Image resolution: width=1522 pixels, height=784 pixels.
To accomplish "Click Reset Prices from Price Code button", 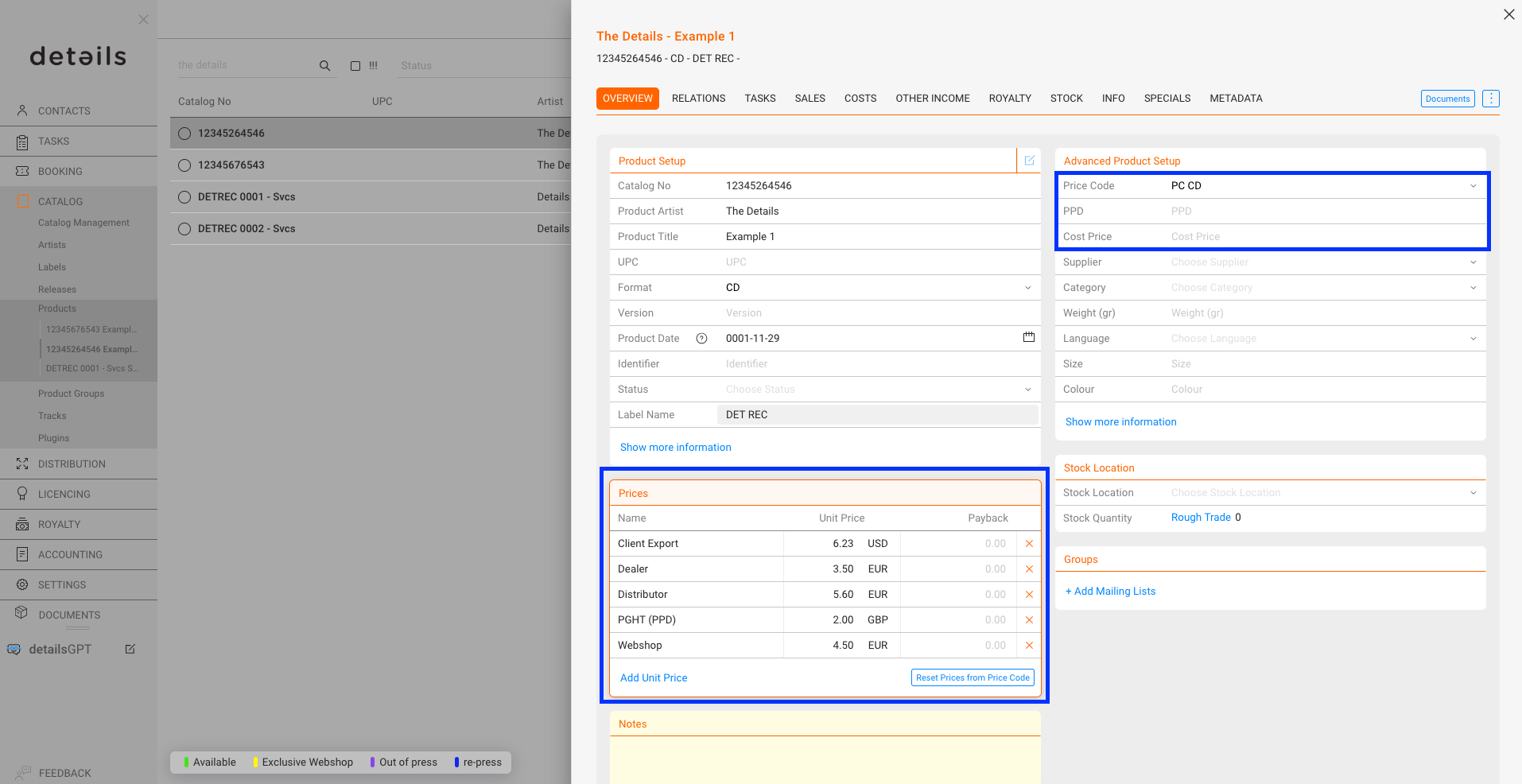I will 973,677.
